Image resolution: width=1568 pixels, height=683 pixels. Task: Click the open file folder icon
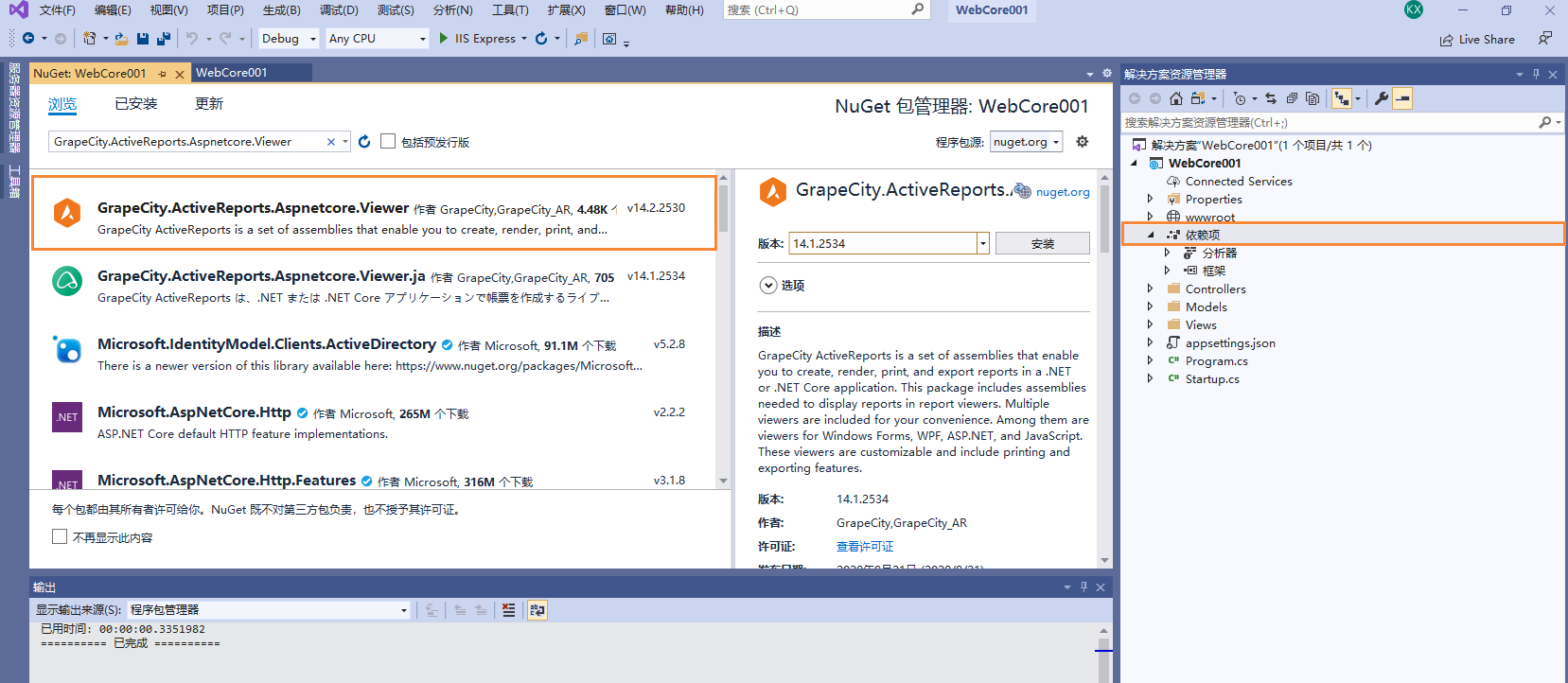pos(121,39)
